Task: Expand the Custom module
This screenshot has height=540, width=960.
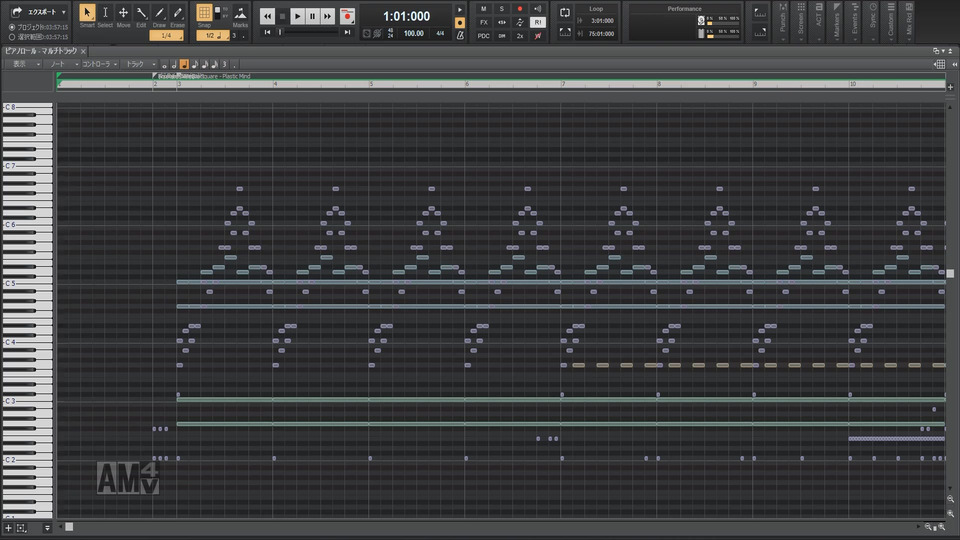Action: coord(891,20)
